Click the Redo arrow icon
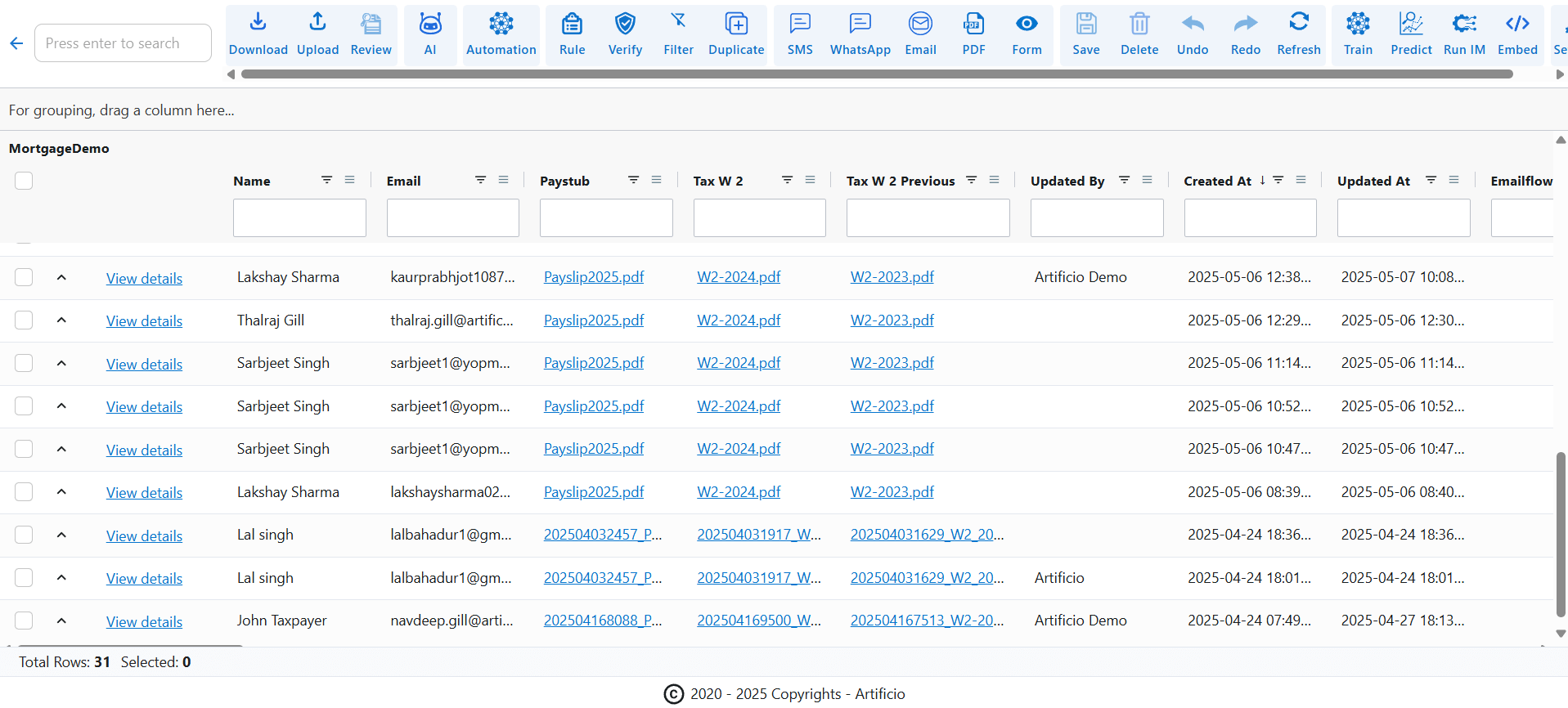1568x708 pixels. [1246, 35]
